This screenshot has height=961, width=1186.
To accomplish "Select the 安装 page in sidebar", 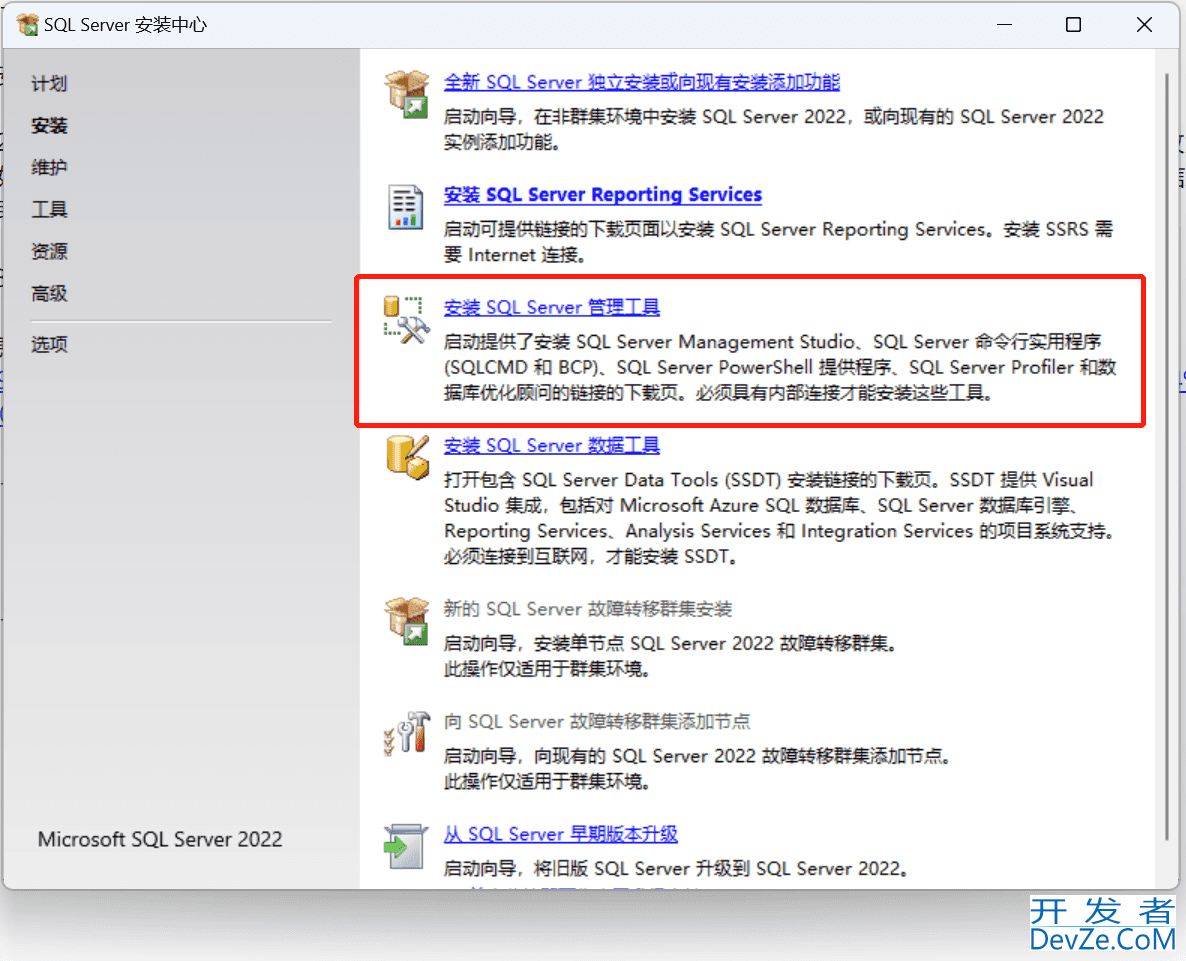I will 49,126.
